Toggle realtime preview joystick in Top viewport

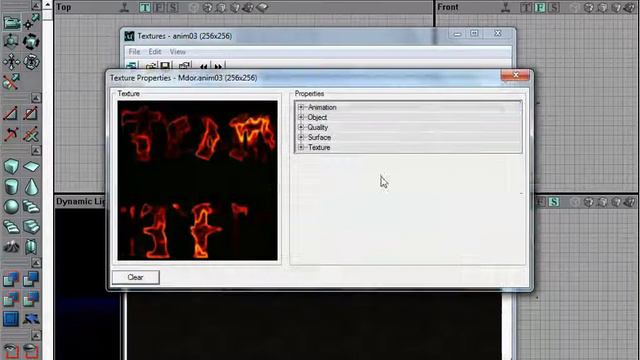(125, 7)
